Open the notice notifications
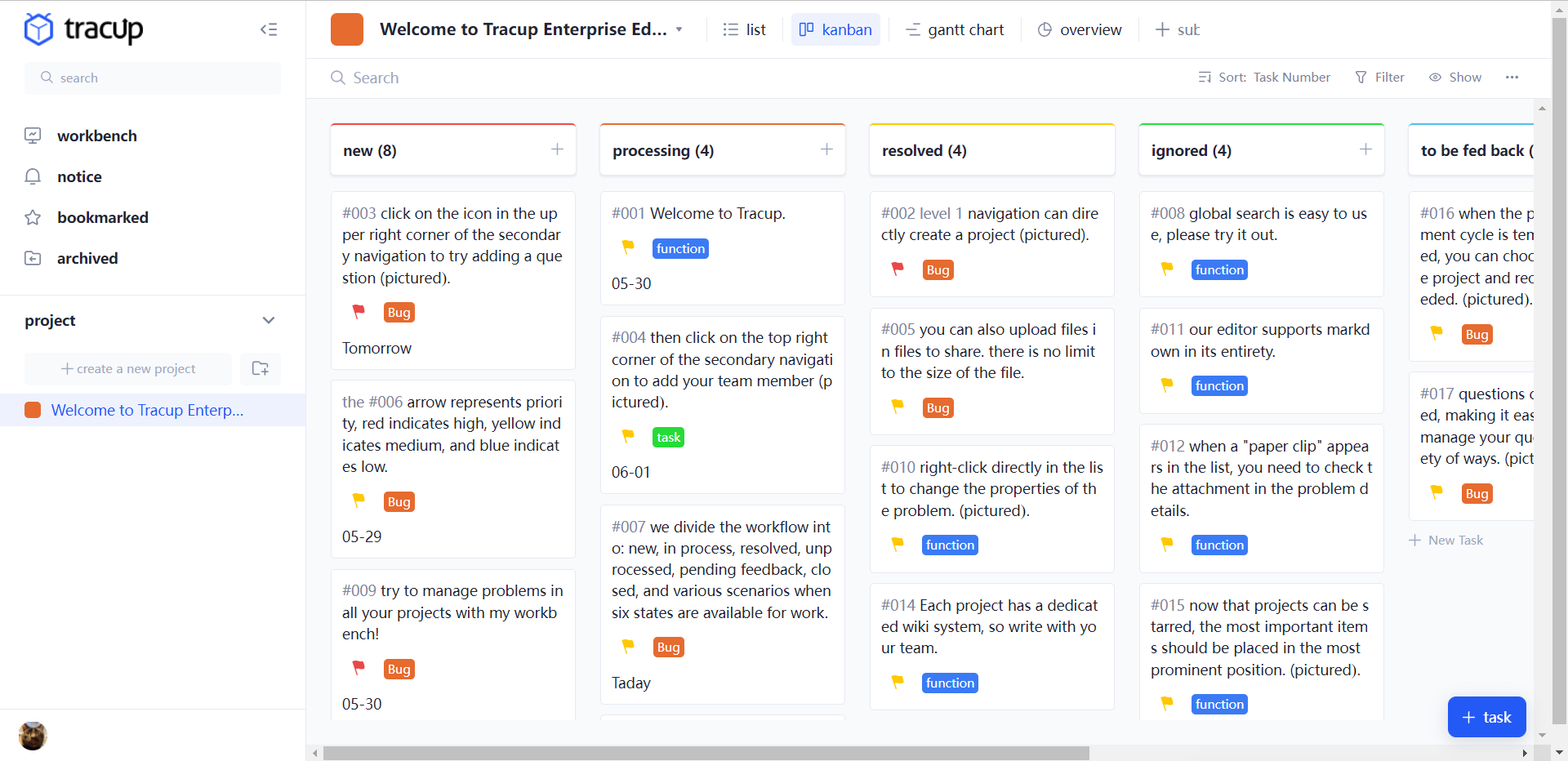 click(x=79, y=176)
